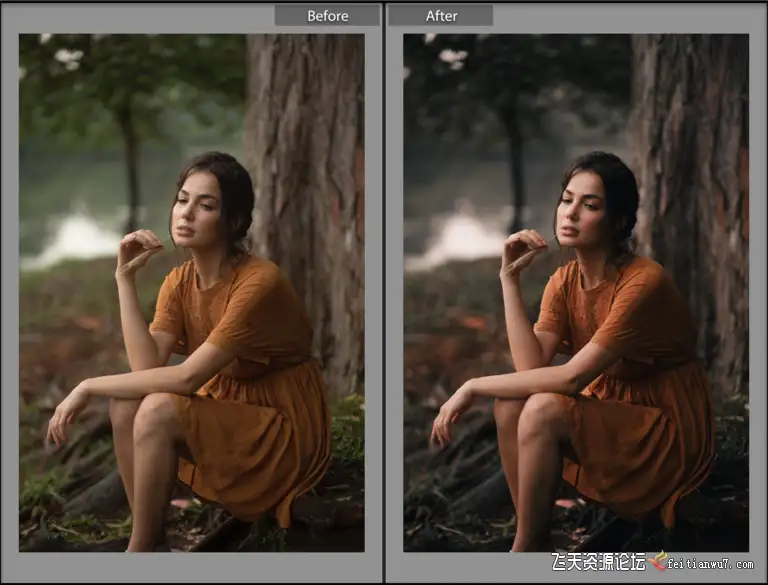The image size is (768, 585).
Task: Select the Before photo preview
Action: tap(192, 292)
